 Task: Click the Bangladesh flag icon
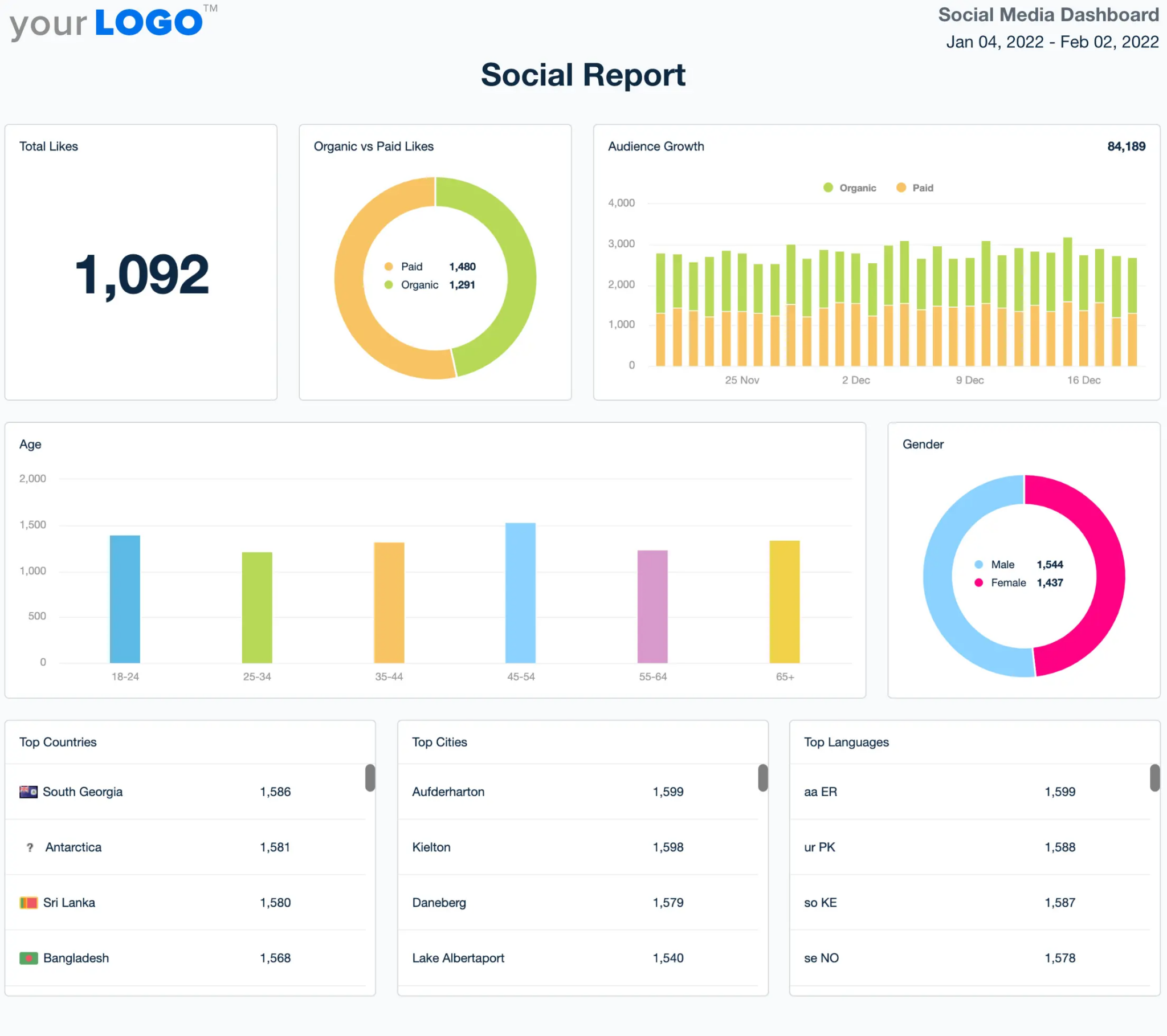[x=28, y=958]
